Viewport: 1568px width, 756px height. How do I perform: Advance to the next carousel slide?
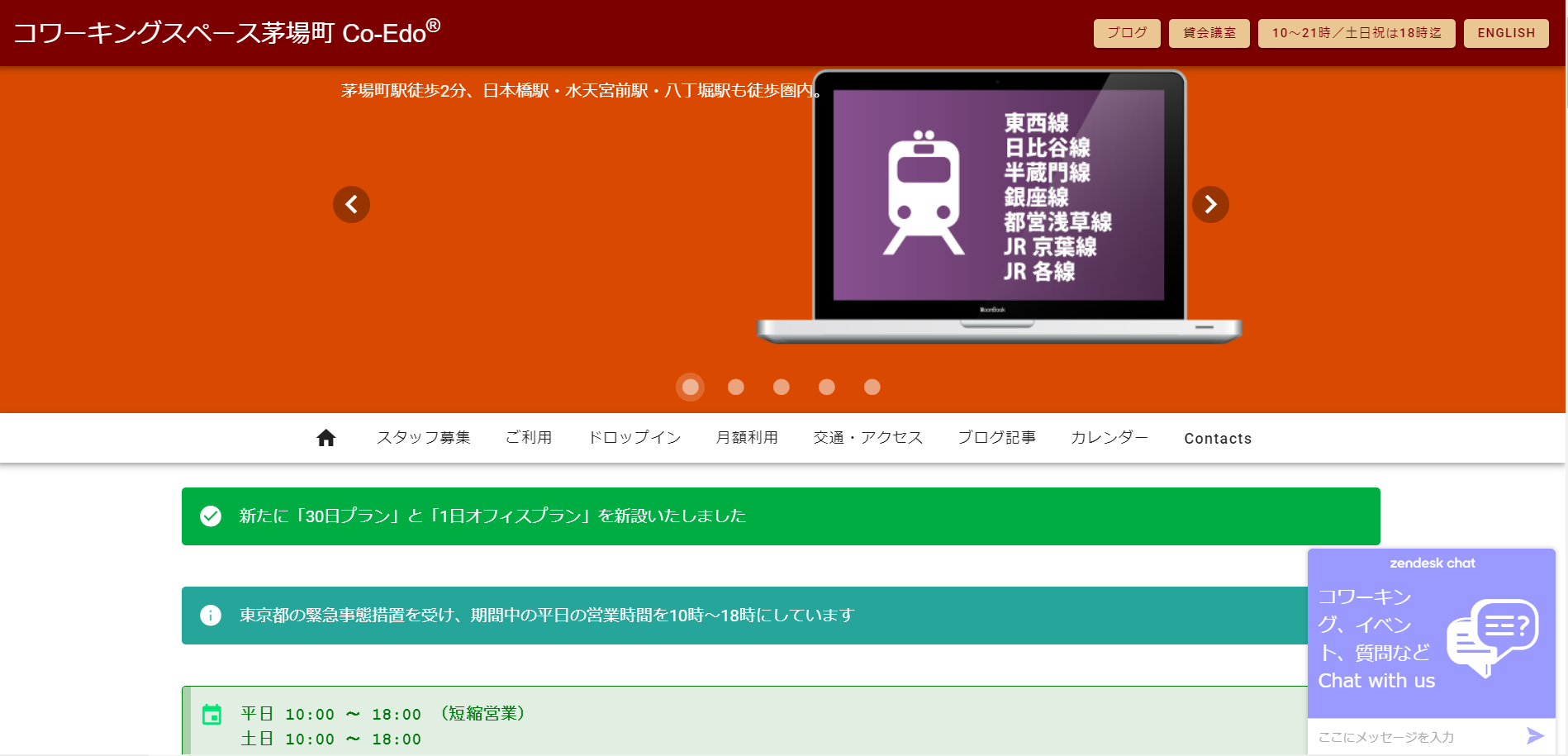pyautogui.click(x=1210, y=204)
